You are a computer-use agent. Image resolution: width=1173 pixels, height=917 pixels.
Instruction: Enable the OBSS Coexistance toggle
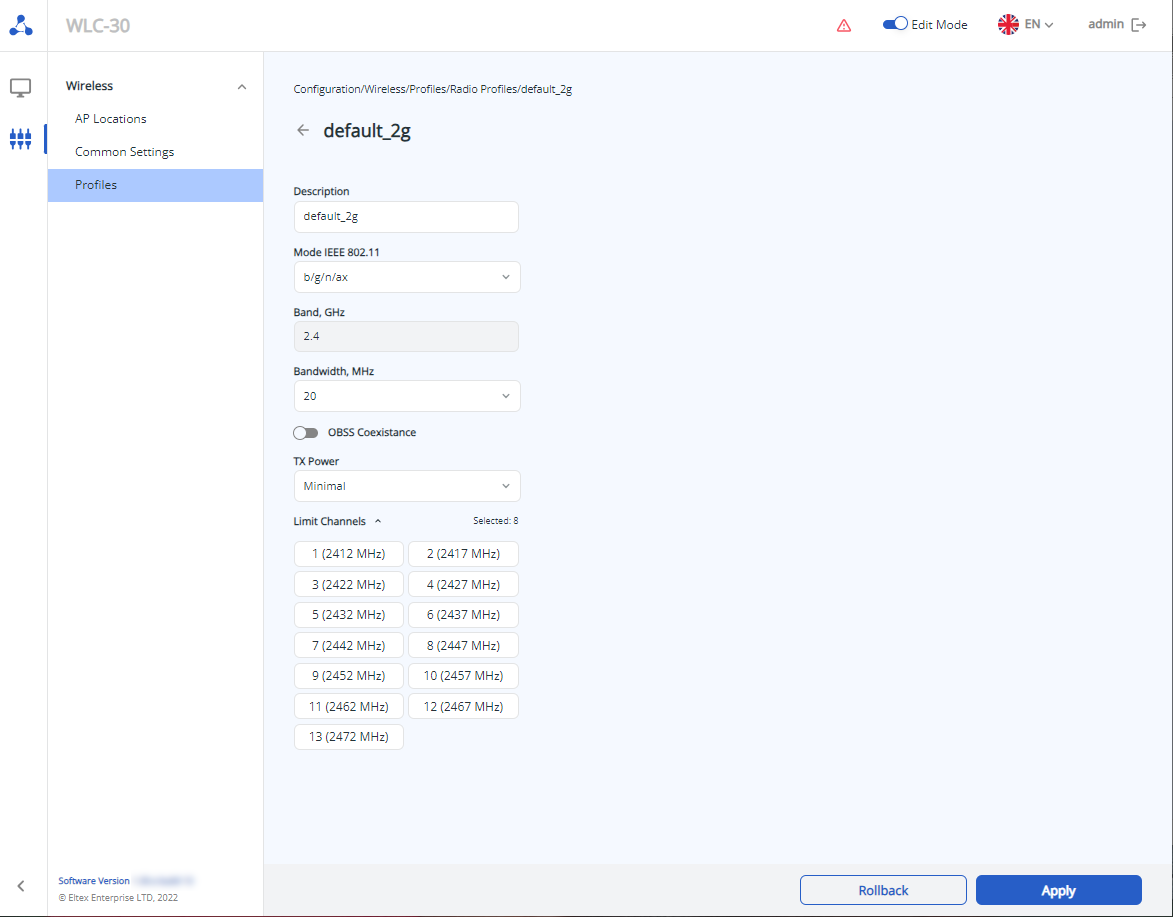pos(306,432)
